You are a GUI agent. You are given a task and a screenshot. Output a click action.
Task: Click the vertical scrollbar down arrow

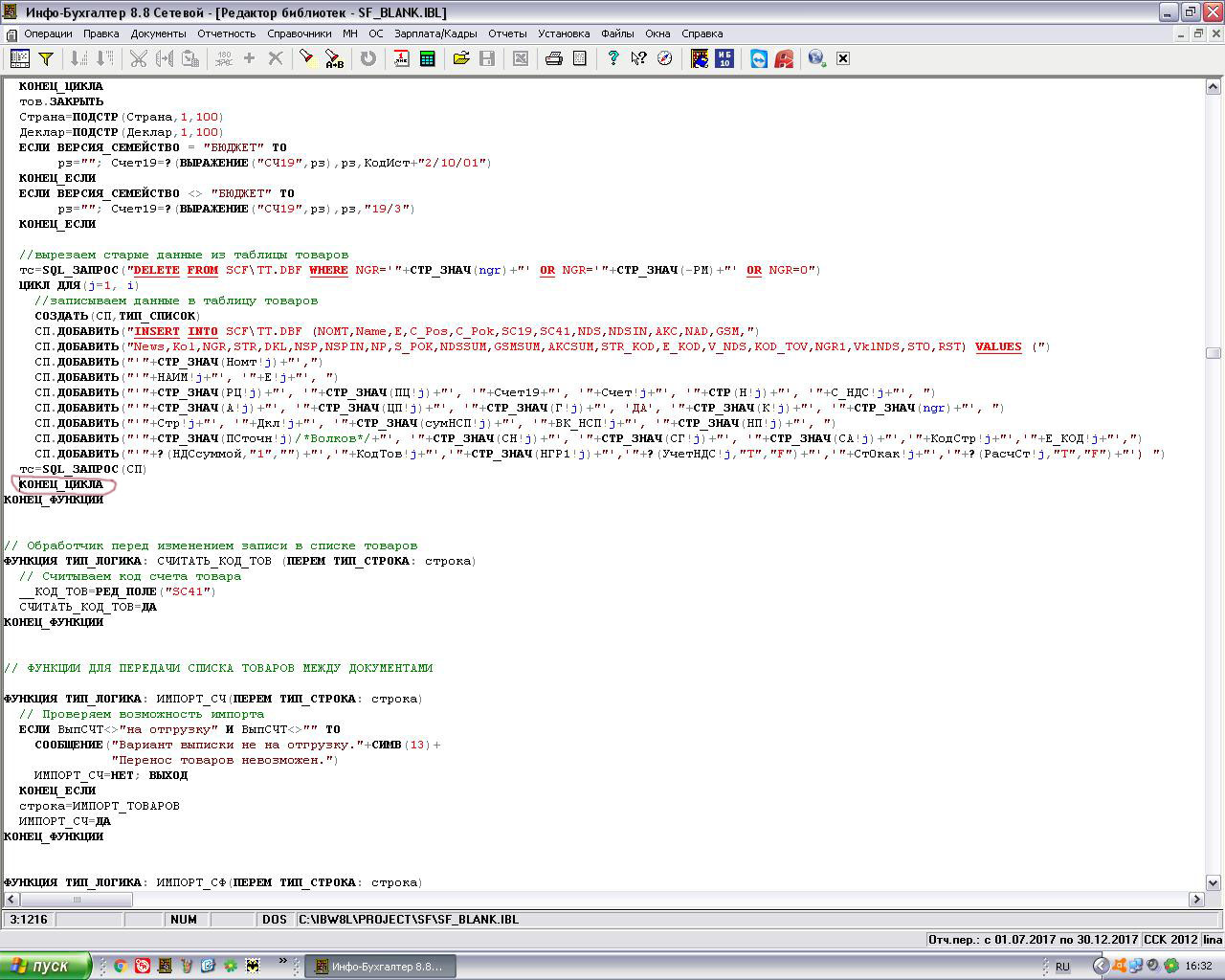1213,882
